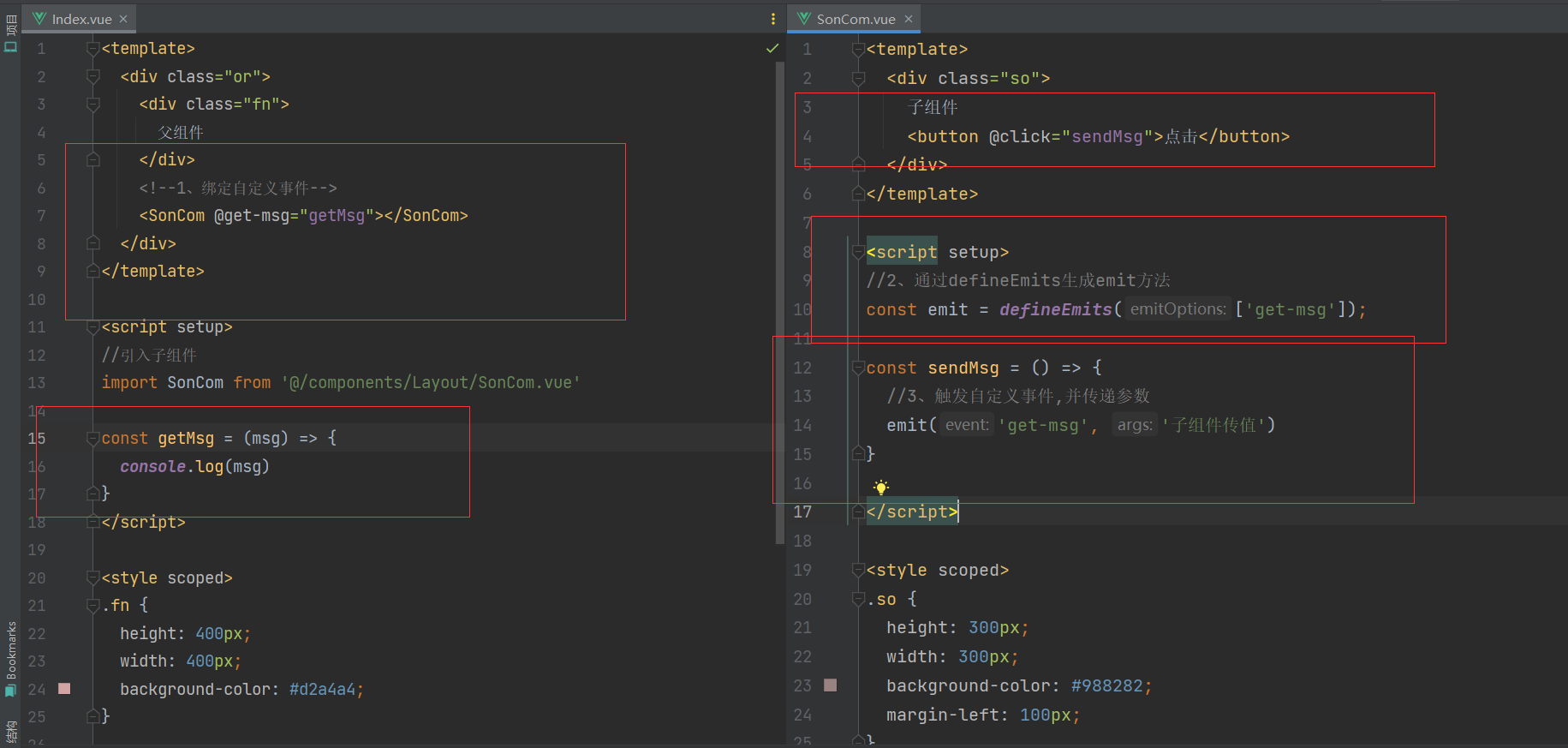Open the Project tool window in left sidebar

point(10,33)
